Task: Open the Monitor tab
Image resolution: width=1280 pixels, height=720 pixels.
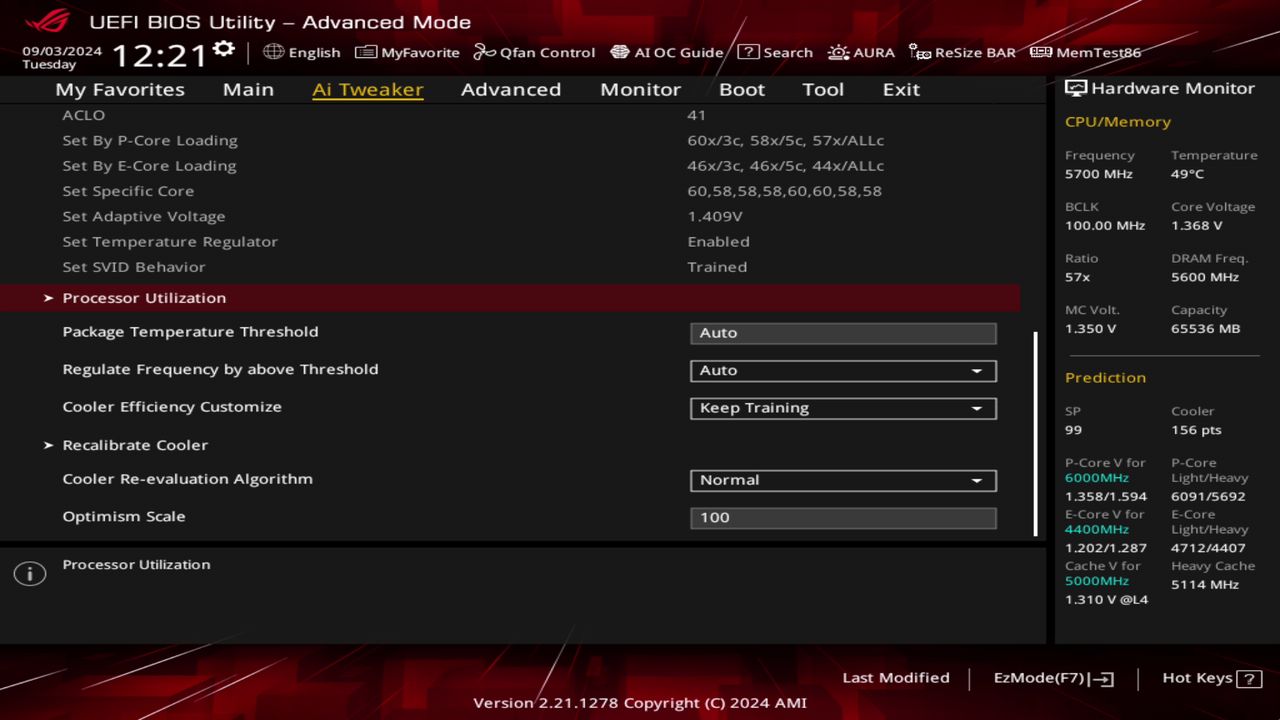Action: pos(640,89)
